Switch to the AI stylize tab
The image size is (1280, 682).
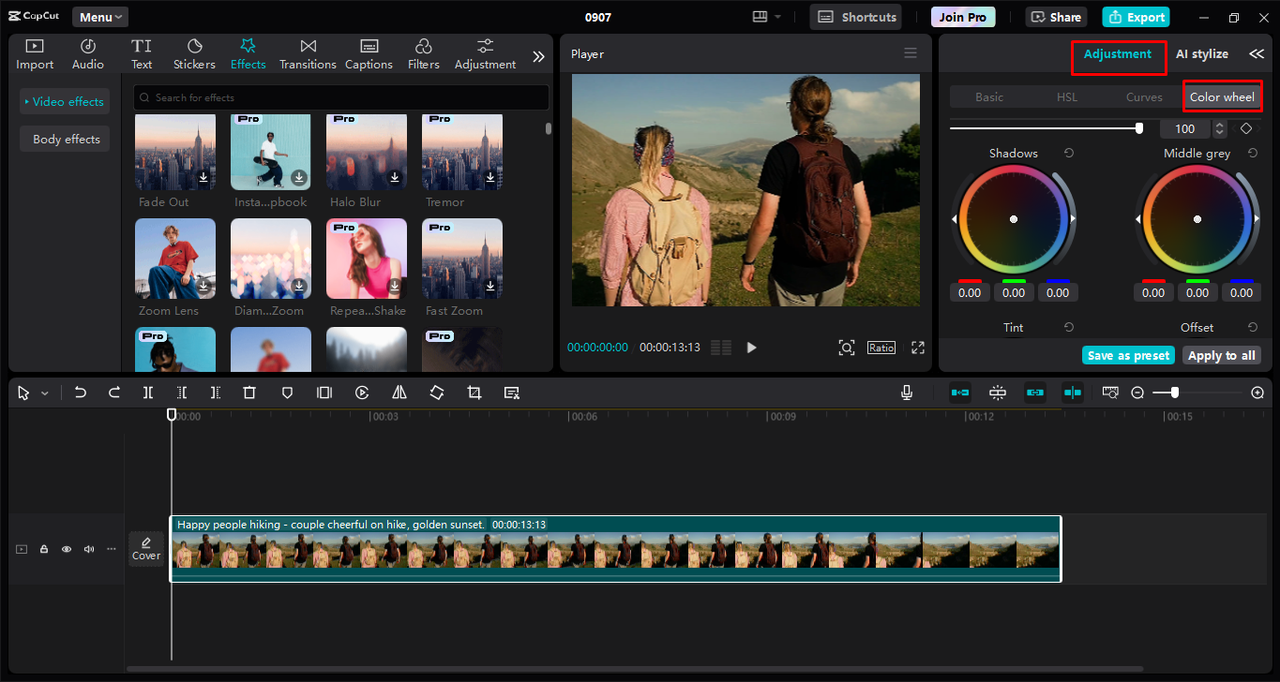1202,54
